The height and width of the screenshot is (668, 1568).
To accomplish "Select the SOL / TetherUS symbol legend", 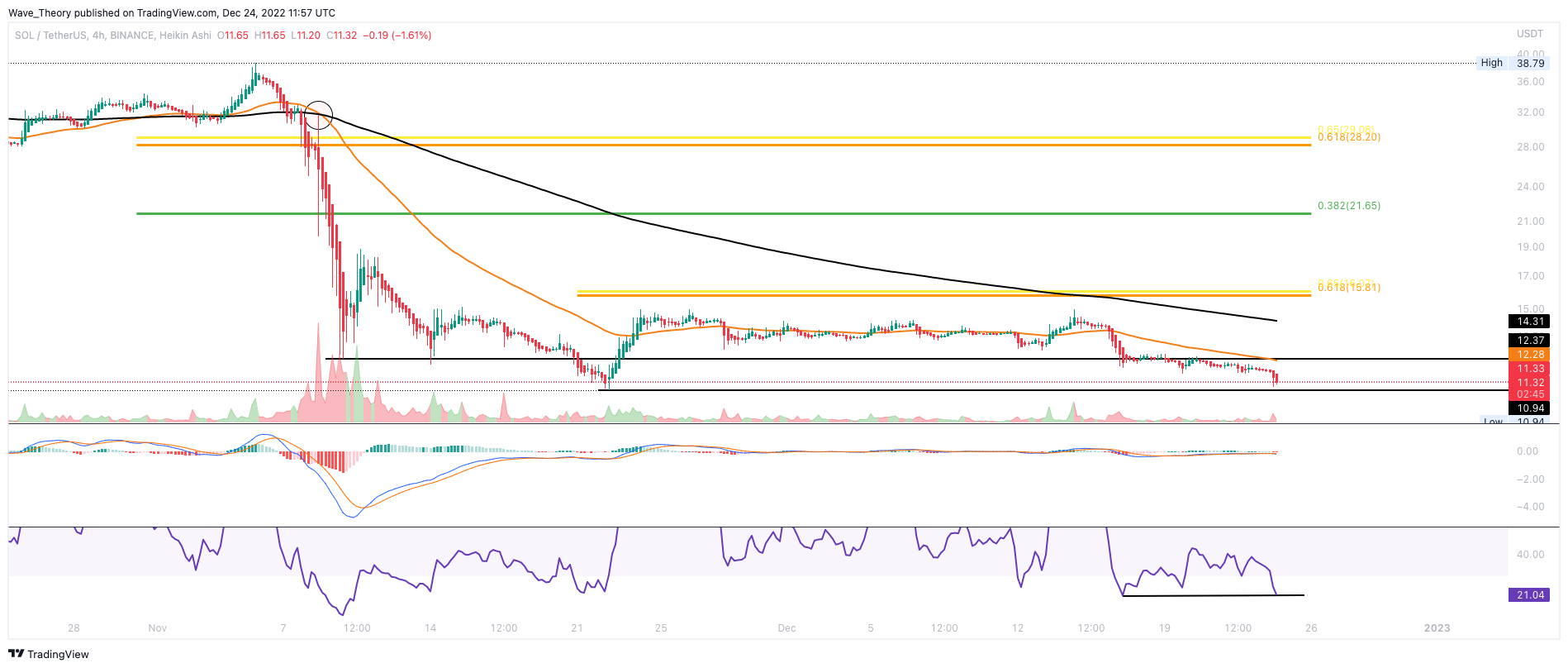I will [113, 36].
